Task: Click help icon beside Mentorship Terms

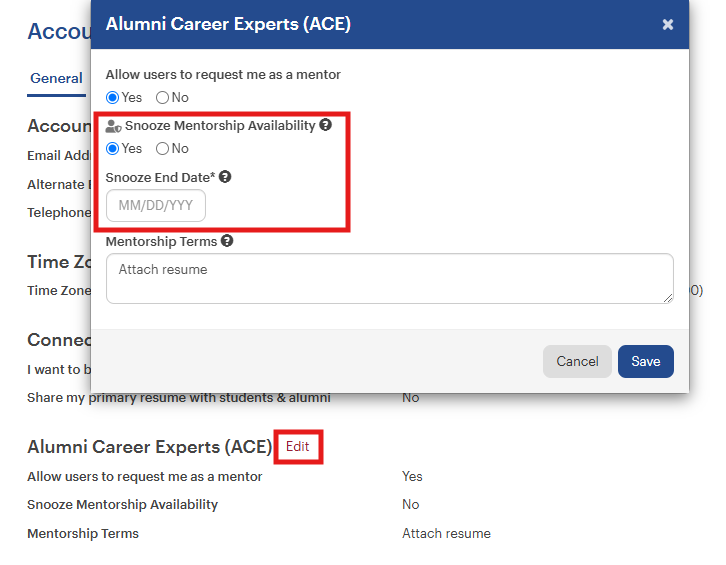Action: pos(227,241)
